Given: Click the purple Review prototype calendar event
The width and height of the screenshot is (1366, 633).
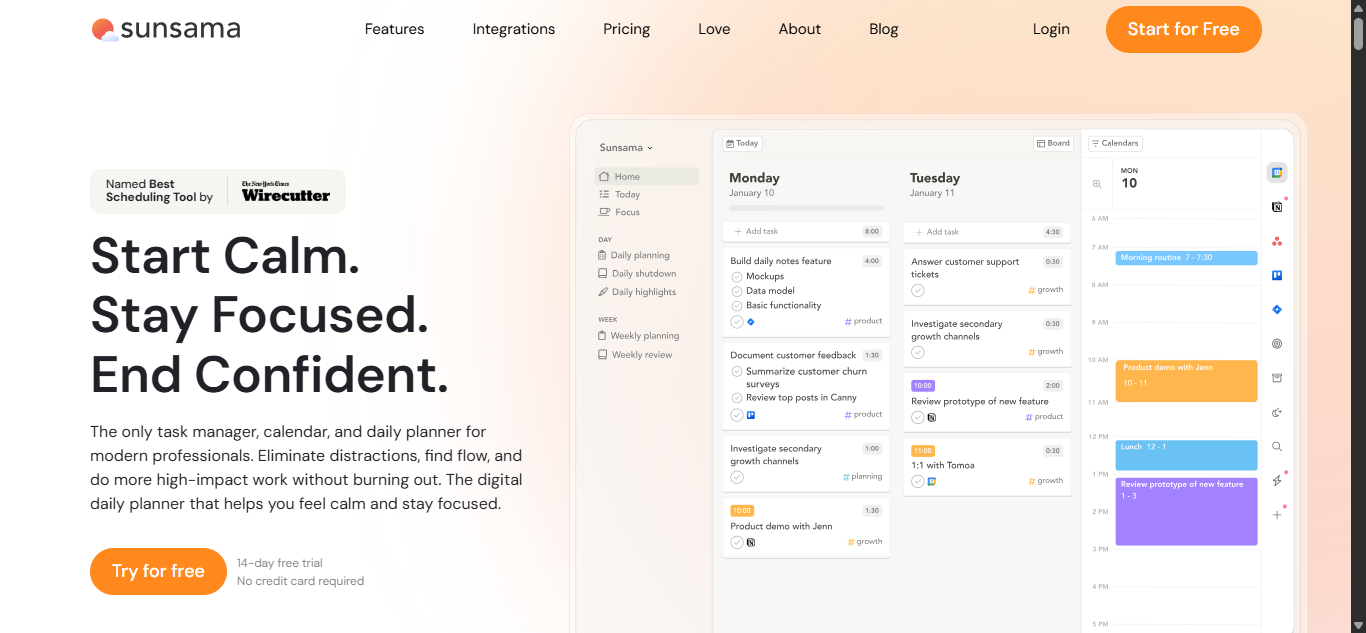Looking at the screenshot, I should 1186,511.
